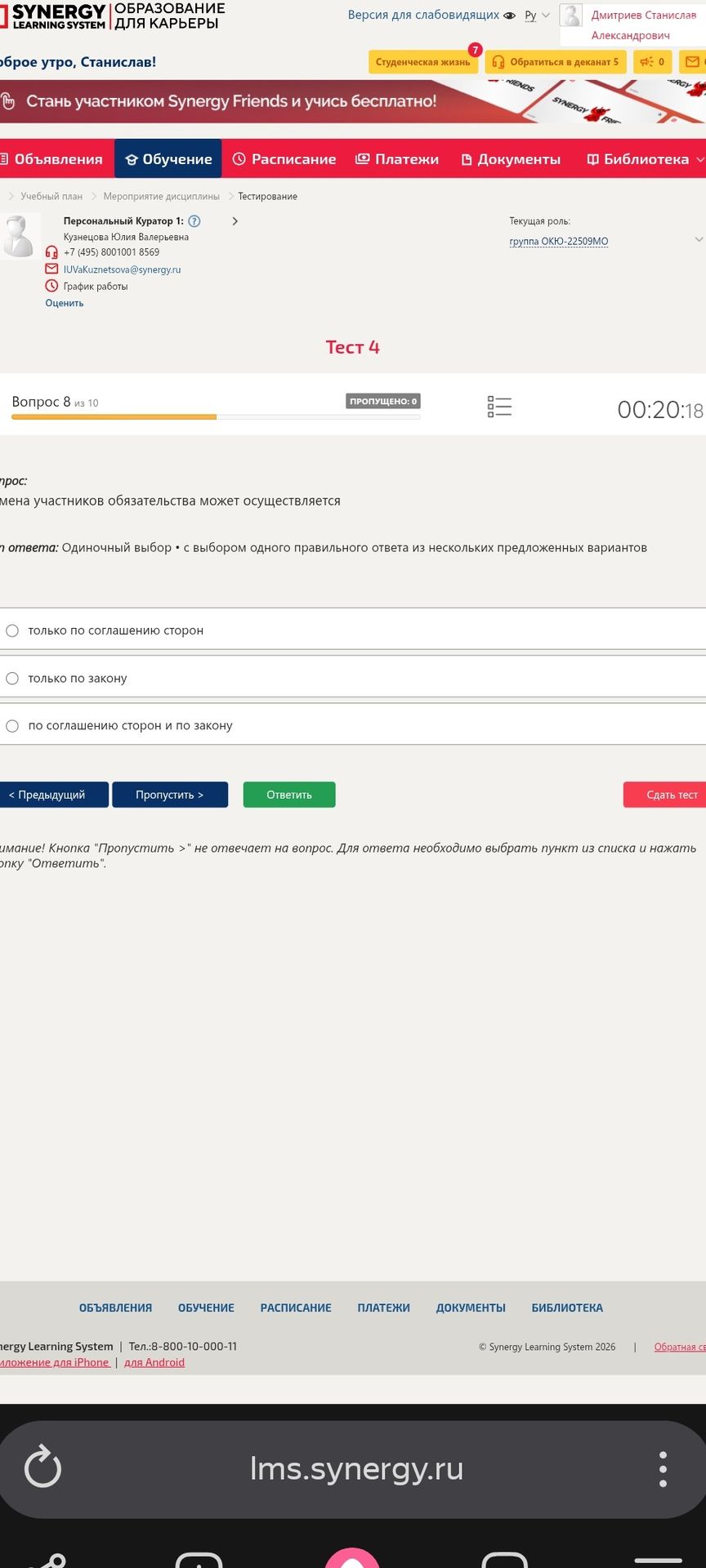Click the green Ответить button
706x1568 pixels.
pos(289,795)
